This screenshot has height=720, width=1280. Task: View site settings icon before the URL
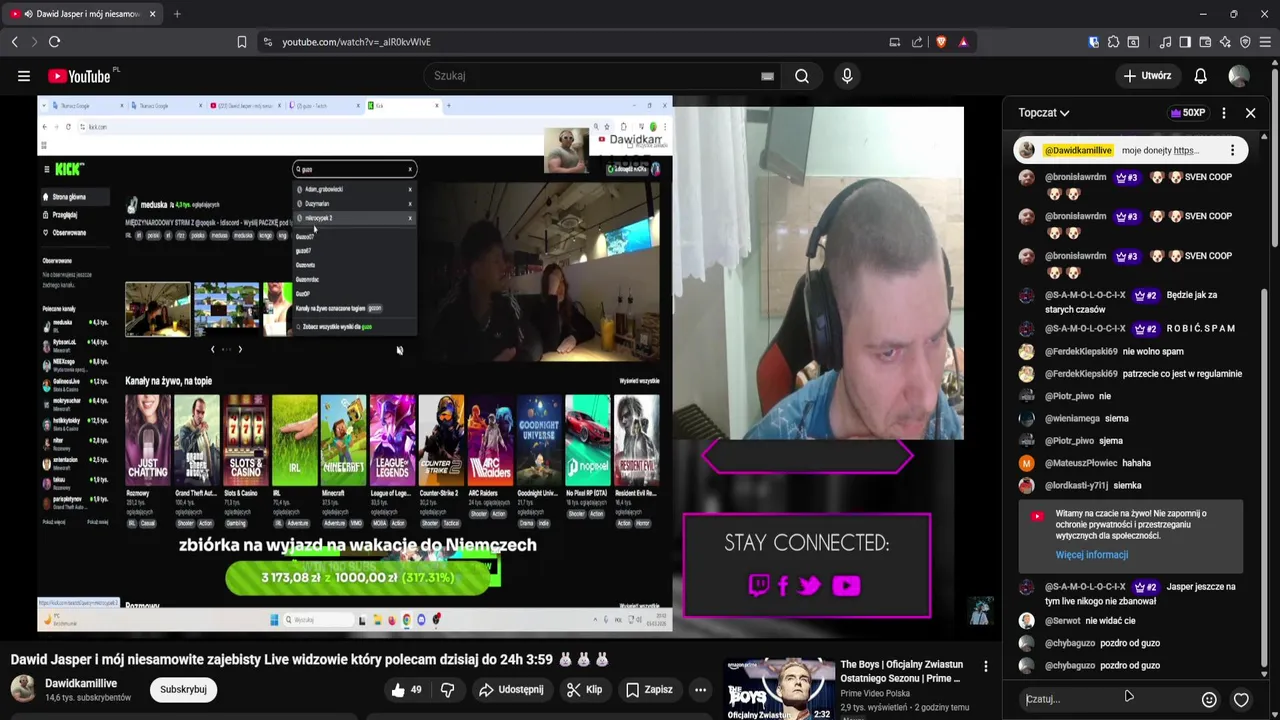tap(267, 42)
